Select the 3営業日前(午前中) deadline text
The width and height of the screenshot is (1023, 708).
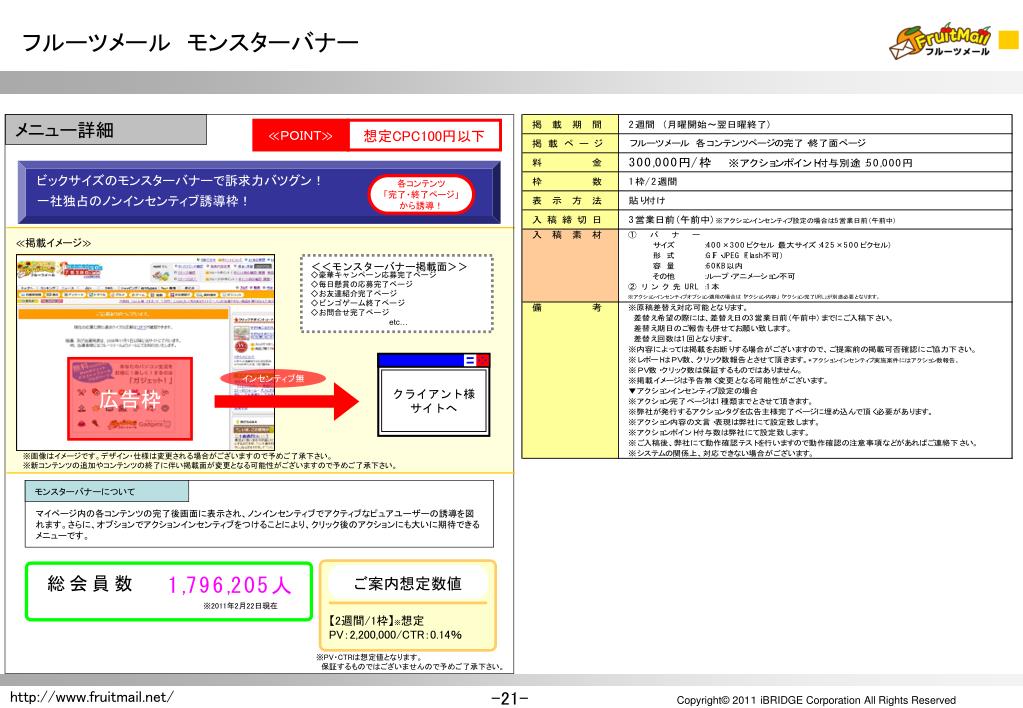(671, 220)
